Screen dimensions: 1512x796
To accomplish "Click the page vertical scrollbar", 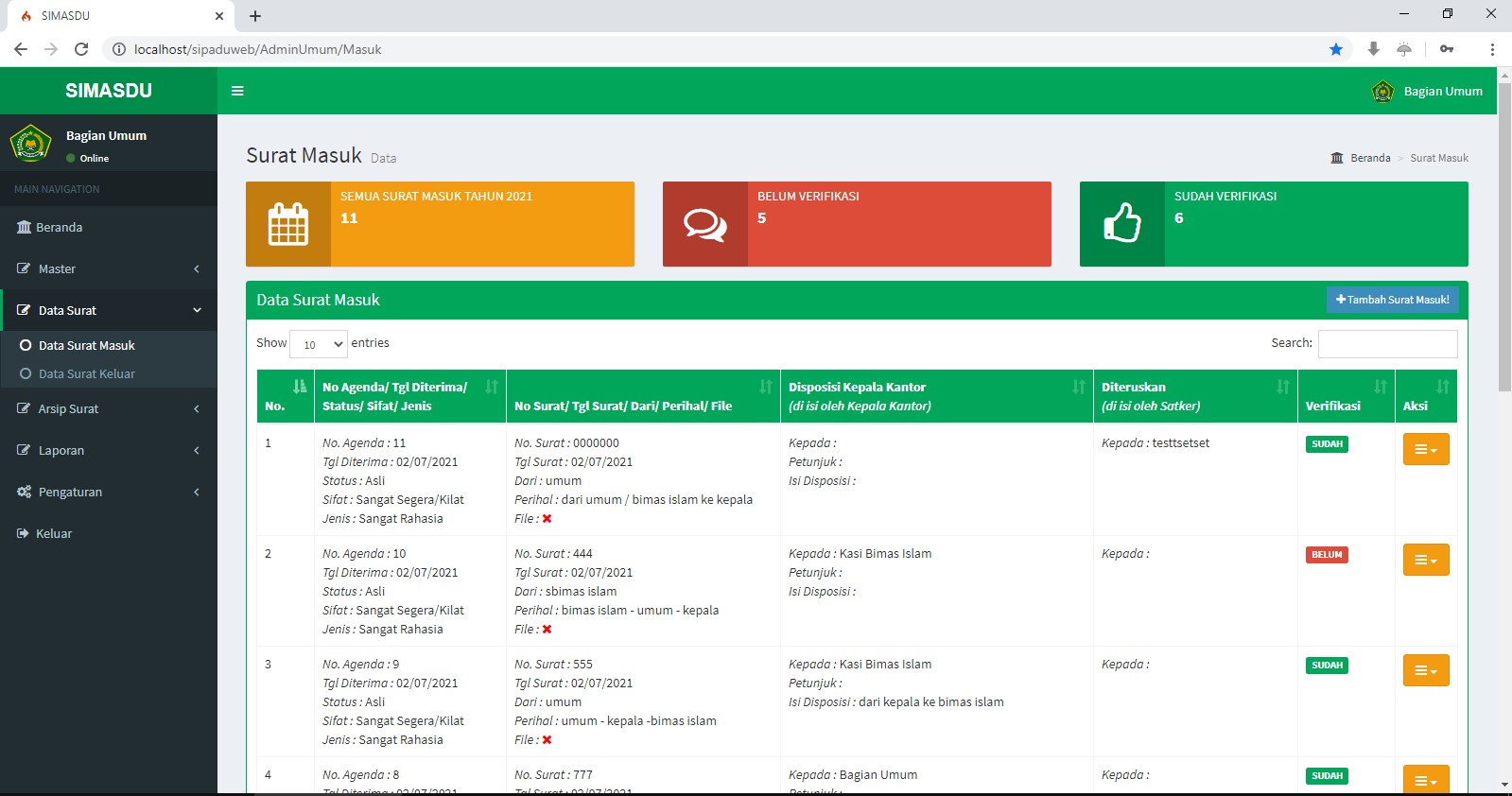I will coord(1504,236).
